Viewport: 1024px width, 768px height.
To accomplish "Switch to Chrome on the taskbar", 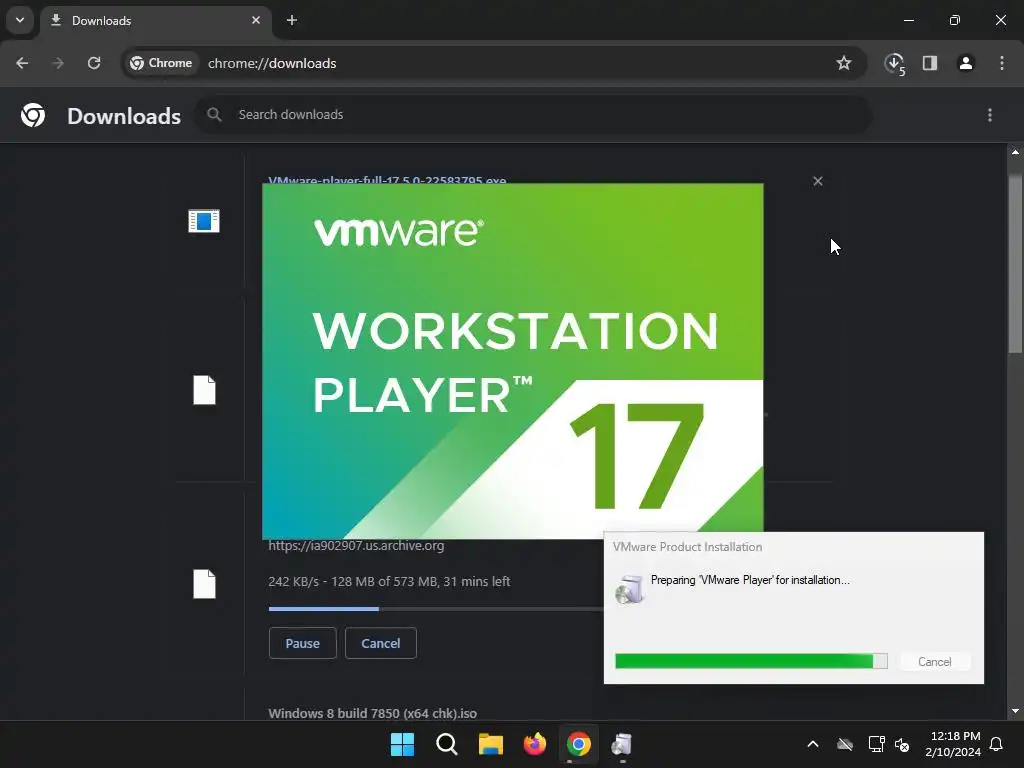I will [x=579, y=744].
